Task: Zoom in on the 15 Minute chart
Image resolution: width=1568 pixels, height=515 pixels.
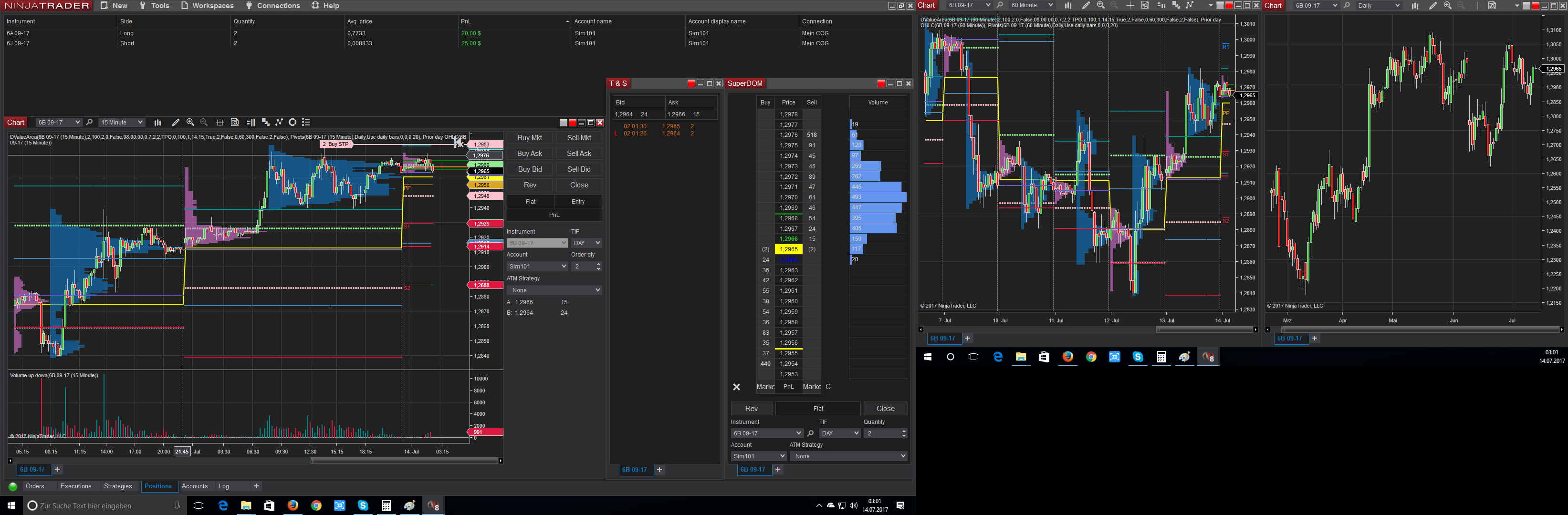Action: [190, 122]
